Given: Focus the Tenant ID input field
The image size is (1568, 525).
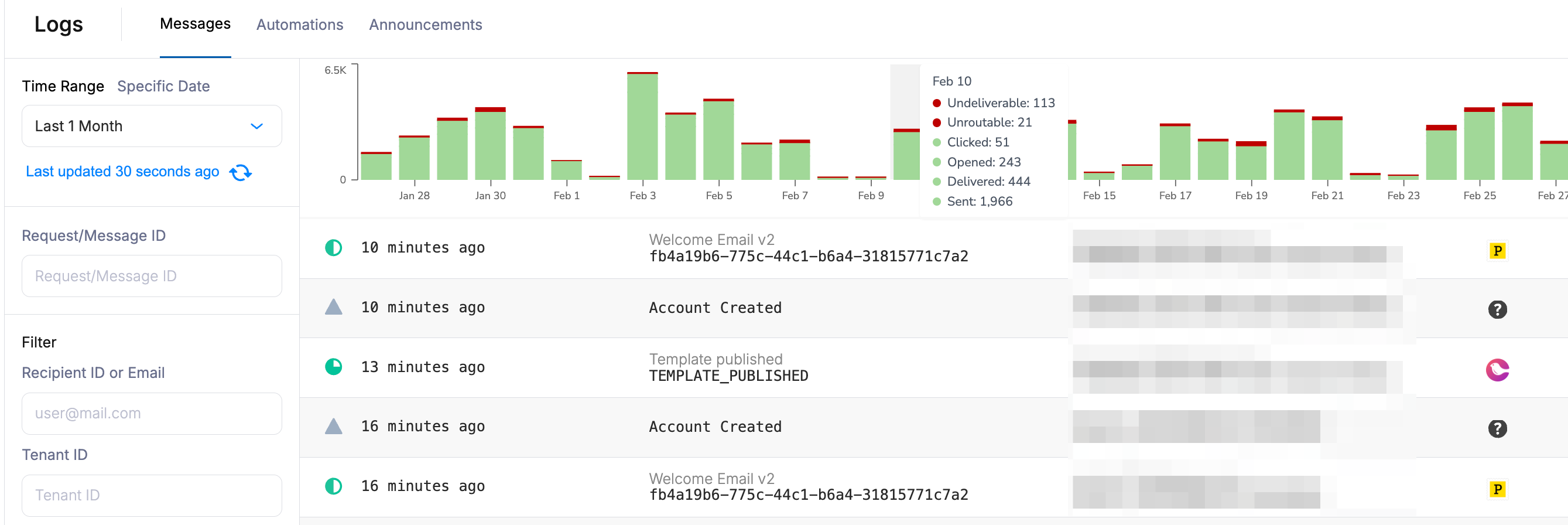Looking at the screenshot, I should [x=152, y=495].
